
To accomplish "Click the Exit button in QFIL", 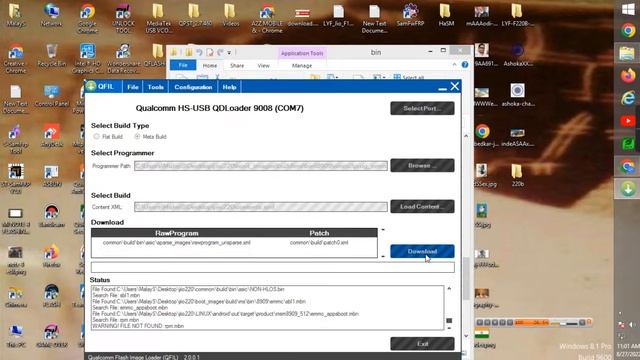I will pos(422,344).
